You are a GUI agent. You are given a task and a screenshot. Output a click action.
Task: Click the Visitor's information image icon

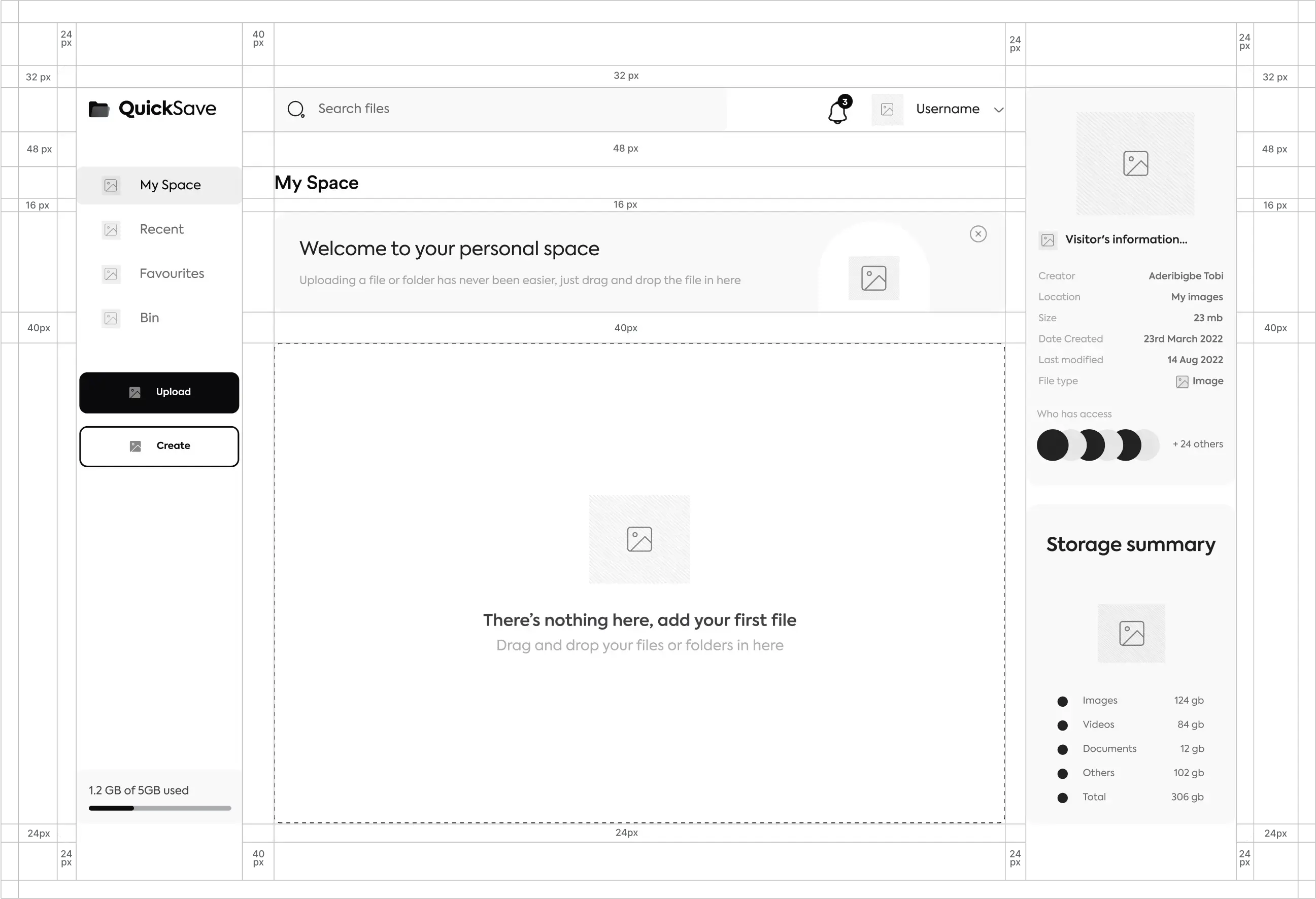pos(1048,240)
